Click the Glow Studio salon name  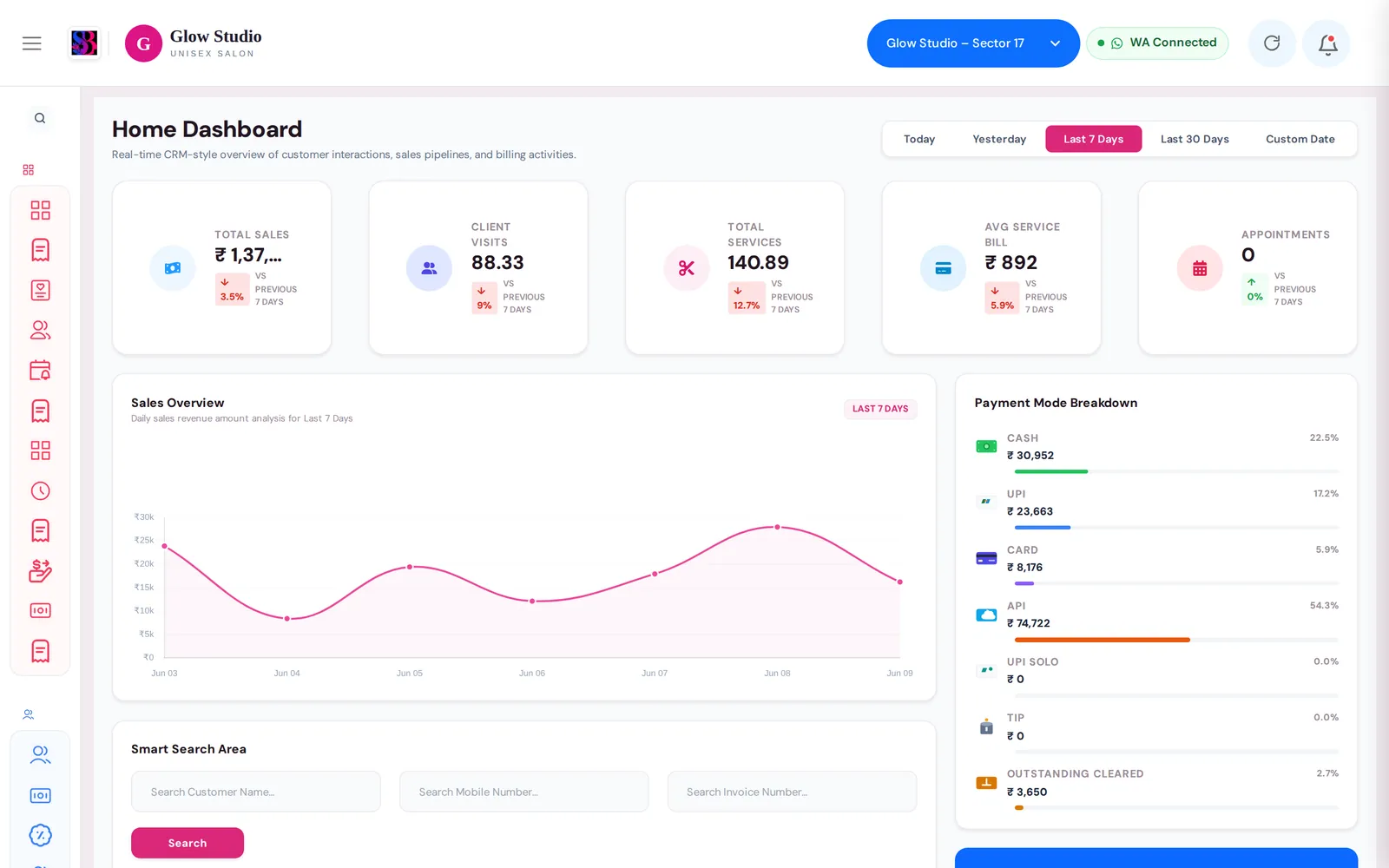[215, 36]
